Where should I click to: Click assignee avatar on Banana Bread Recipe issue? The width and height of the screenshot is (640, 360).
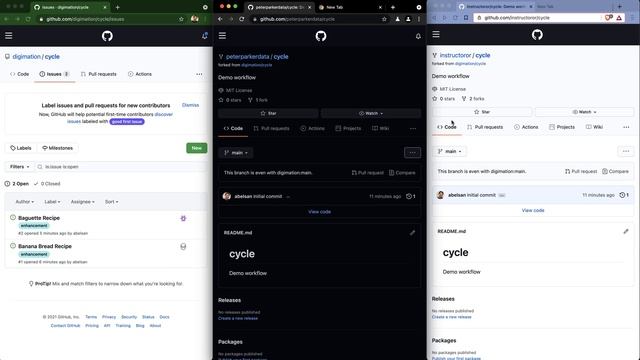click(x=183, y=247)
